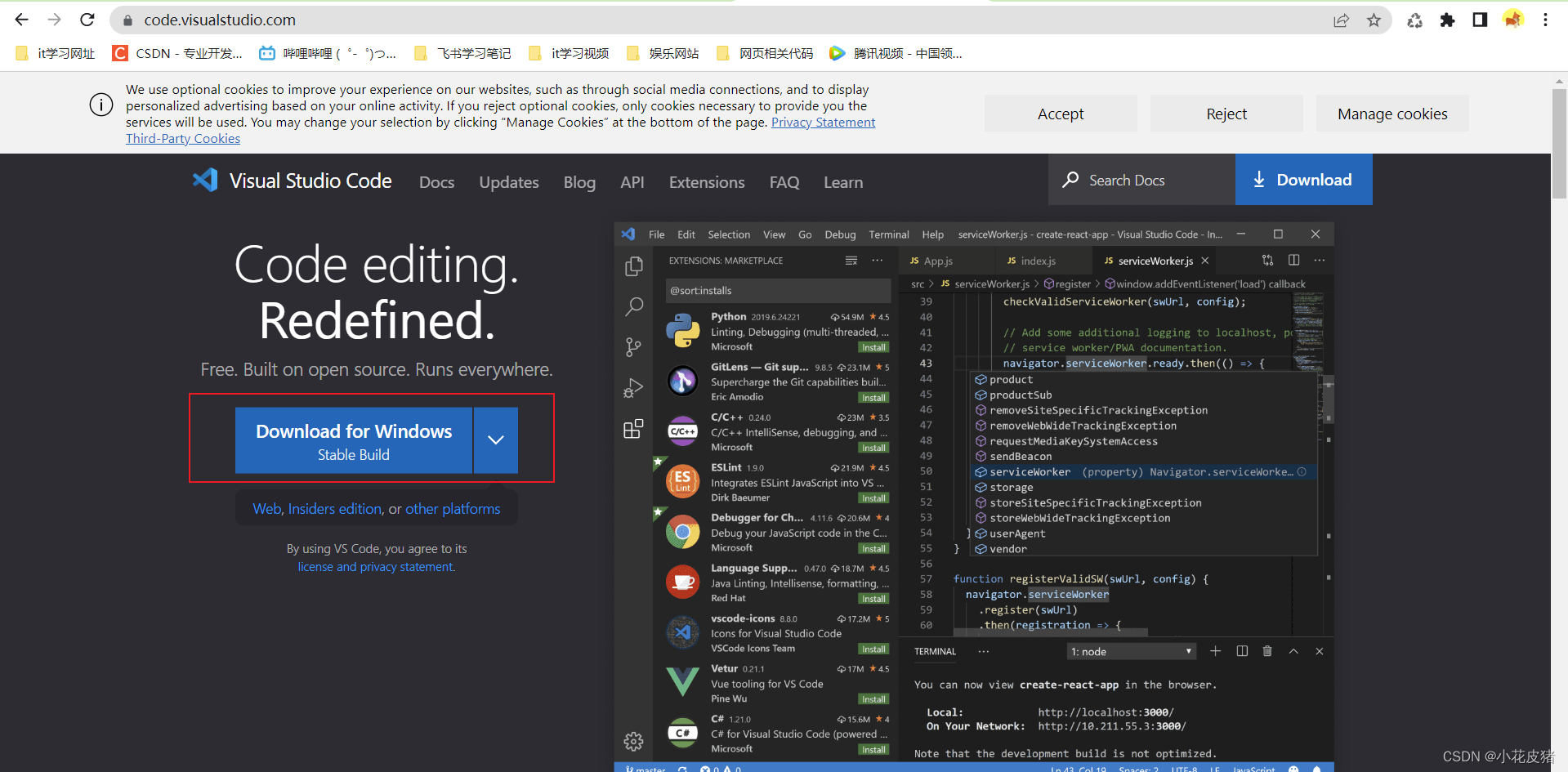
Task: Click the Source Control icon in VS Code activity bar
Action: pyautogui.click(x=633, y=347)
